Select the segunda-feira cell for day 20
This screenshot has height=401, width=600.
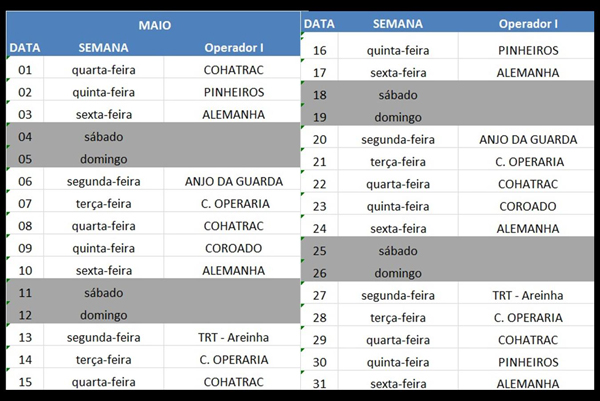tap(398, 140)
